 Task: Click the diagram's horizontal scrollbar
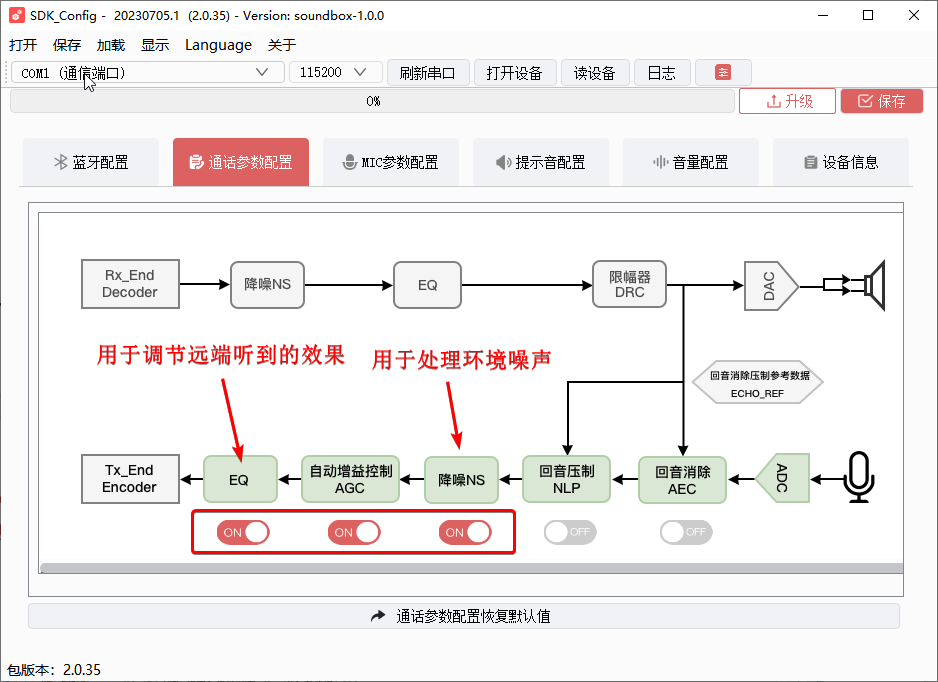(x=471, y=568)
